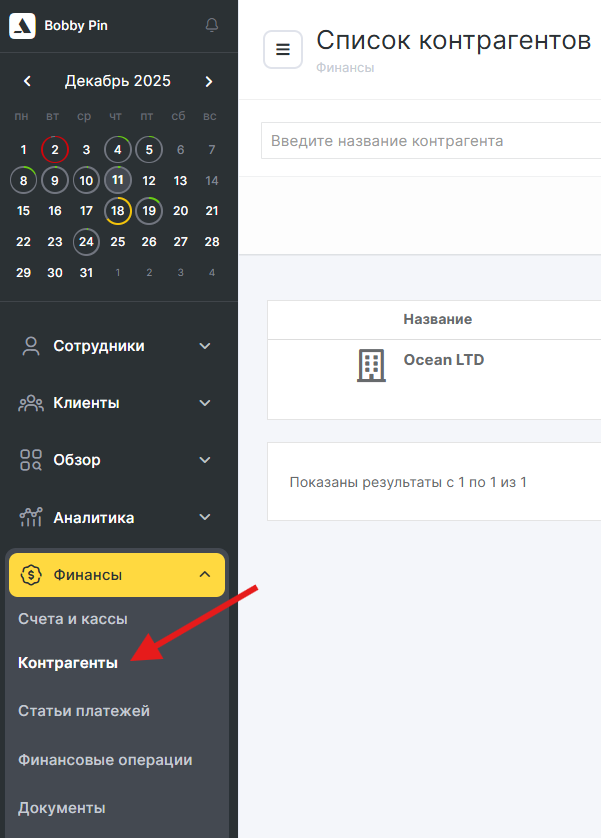The height and width of the screenshot is (838, 601).
Task: Select December 18 in the calendar
Action: [118, 211]
